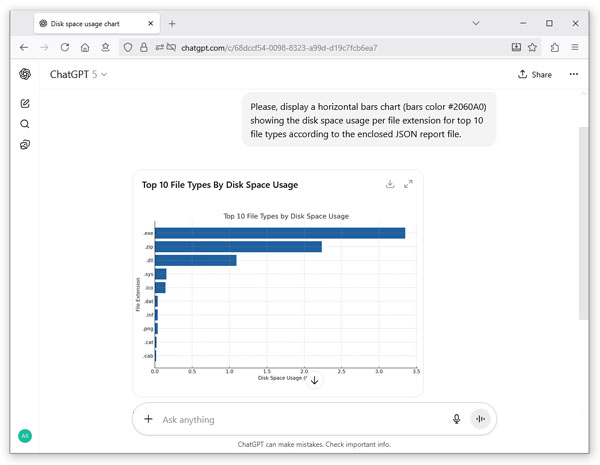
Task: Expand the ChatGPT 5 model selector
Action: pos(78,74)
